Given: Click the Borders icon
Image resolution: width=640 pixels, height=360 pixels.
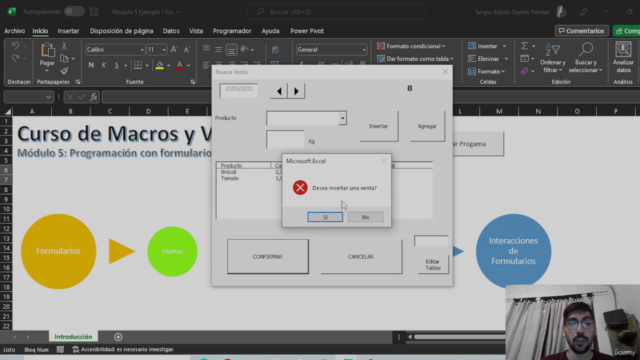Looking at the screenshot, I should (138, 65).
